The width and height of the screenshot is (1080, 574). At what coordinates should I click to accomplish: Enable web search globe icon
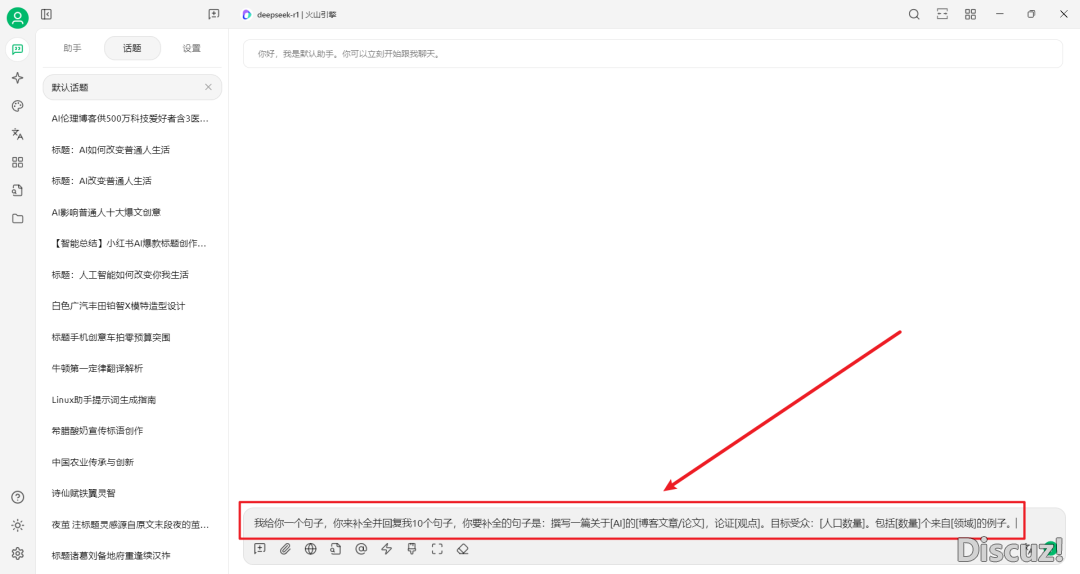[x=311, y=548]
